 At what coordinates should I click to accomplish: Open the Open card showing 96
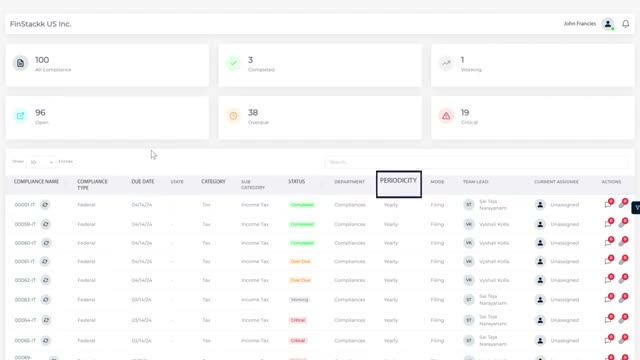[x=107, y=118]
